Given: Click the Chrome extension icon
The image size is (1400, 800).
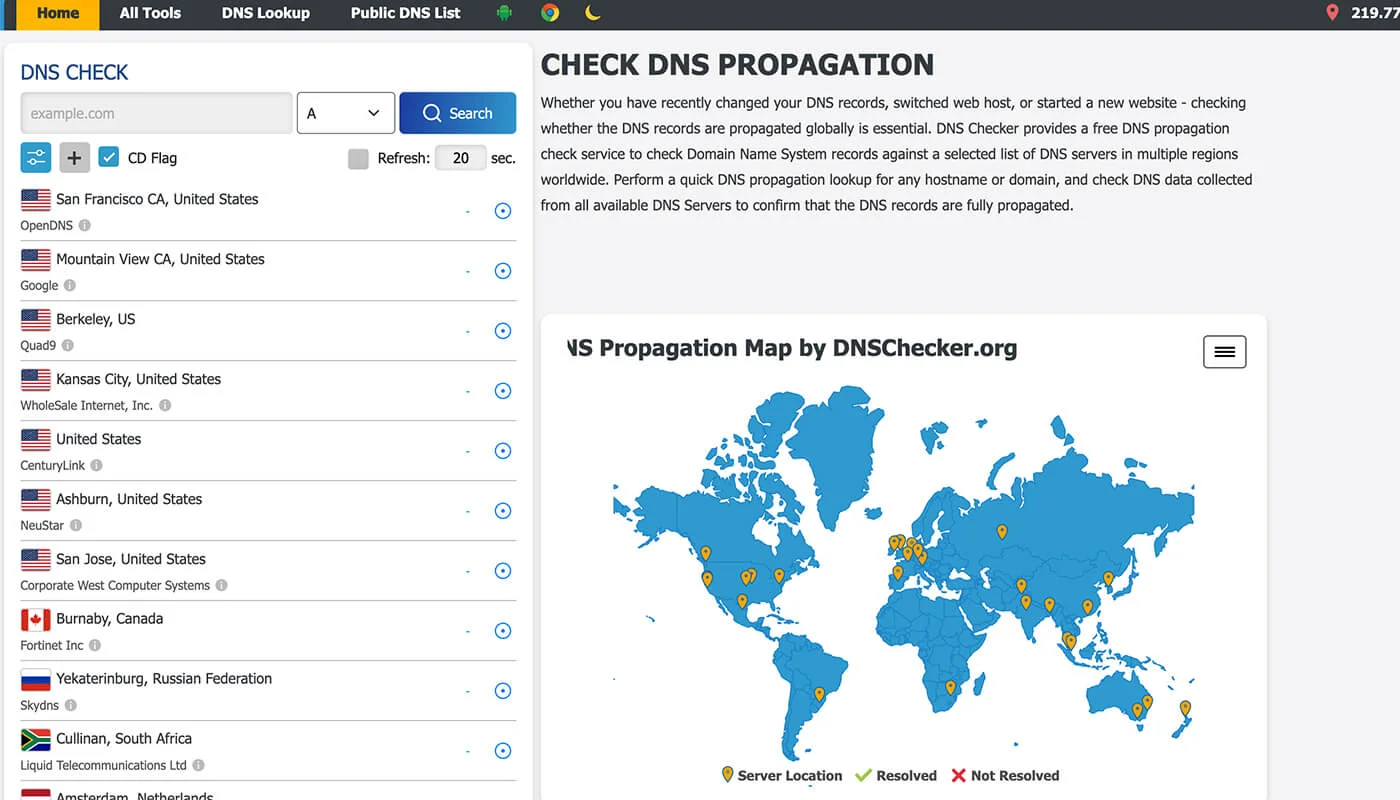Looking at the screenshot, I should click(549, 13).
